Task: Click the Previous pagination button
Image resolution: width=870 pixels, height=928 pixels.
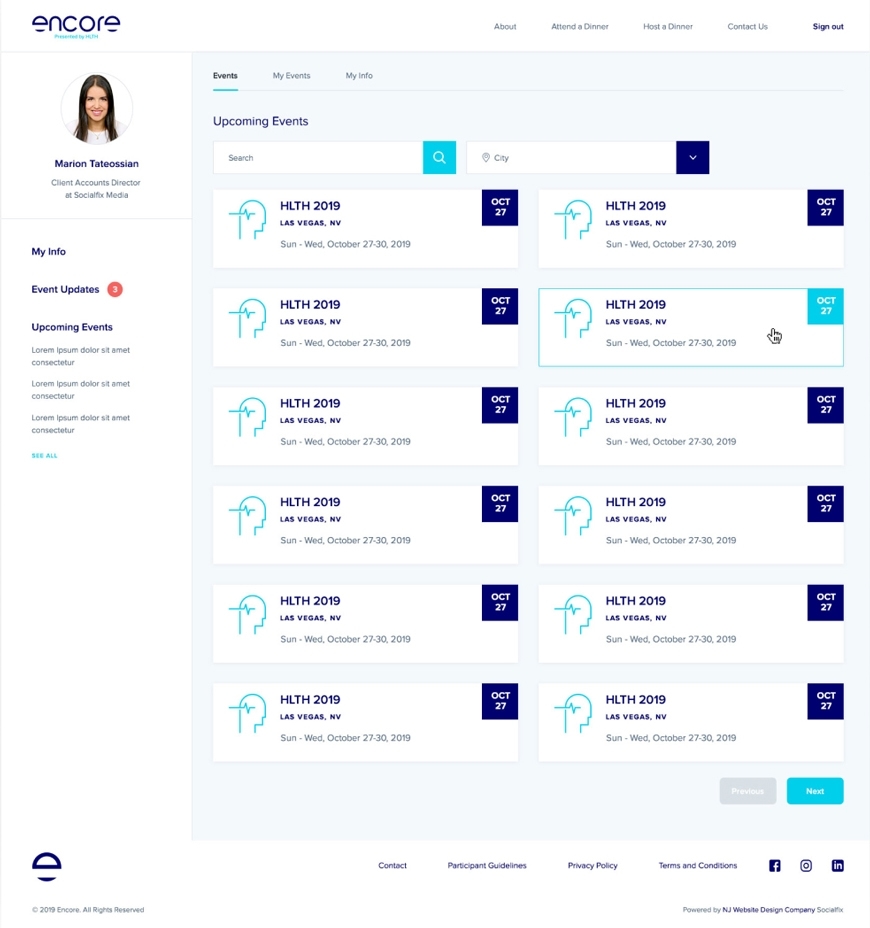Action: click(x=747, y=791)
